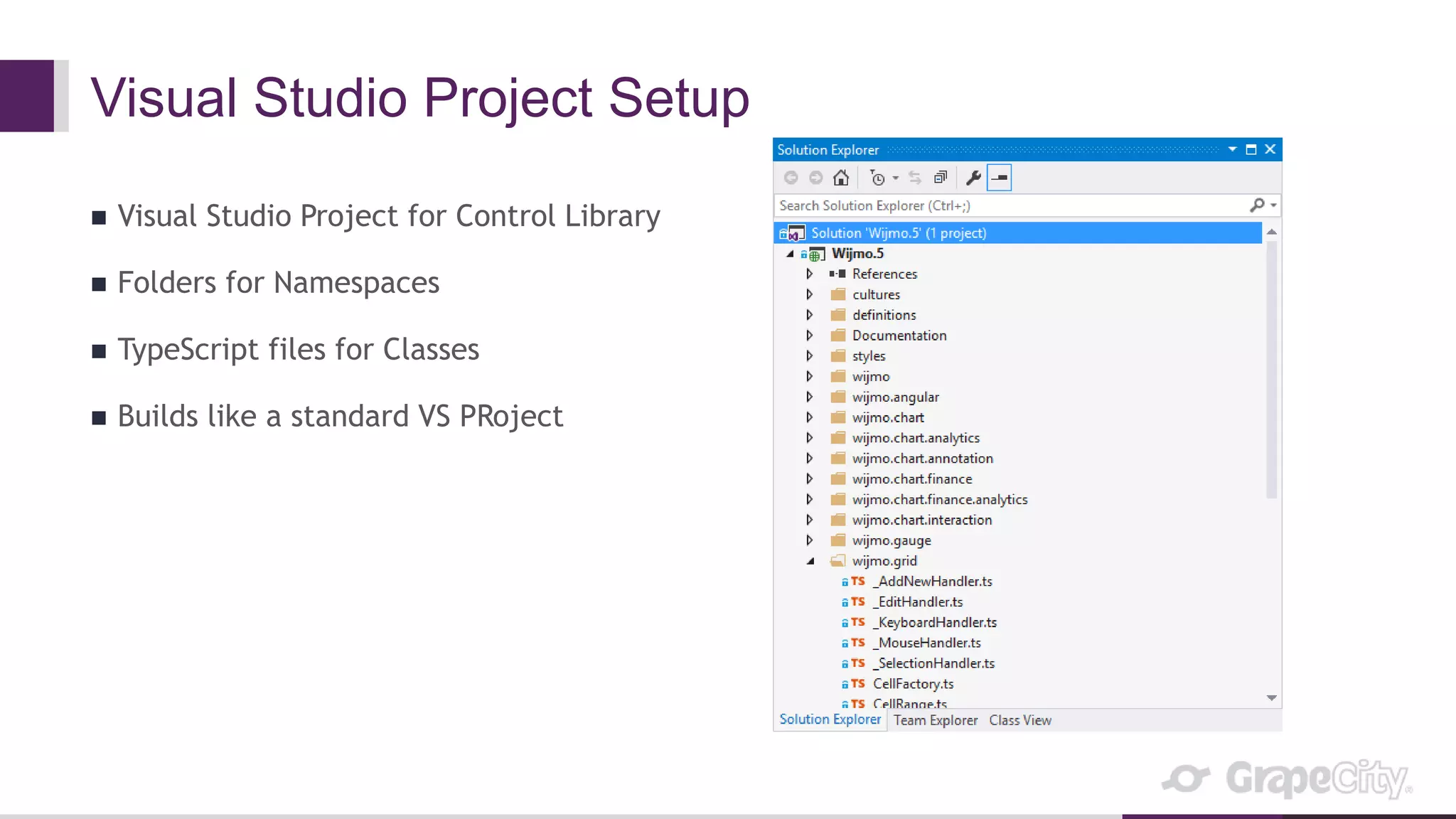
Task: Select the wijmo.grid folder label
Action: [x=884, y=562]
